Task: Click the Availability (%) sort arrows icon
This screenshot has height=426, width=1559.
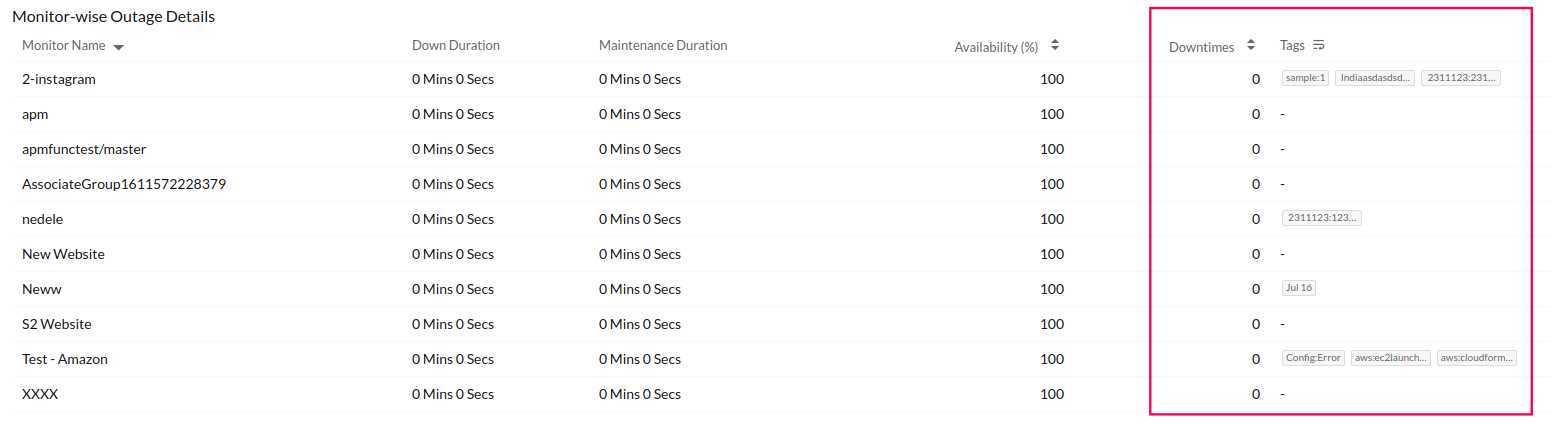Action: click(x=1055, y=46)
